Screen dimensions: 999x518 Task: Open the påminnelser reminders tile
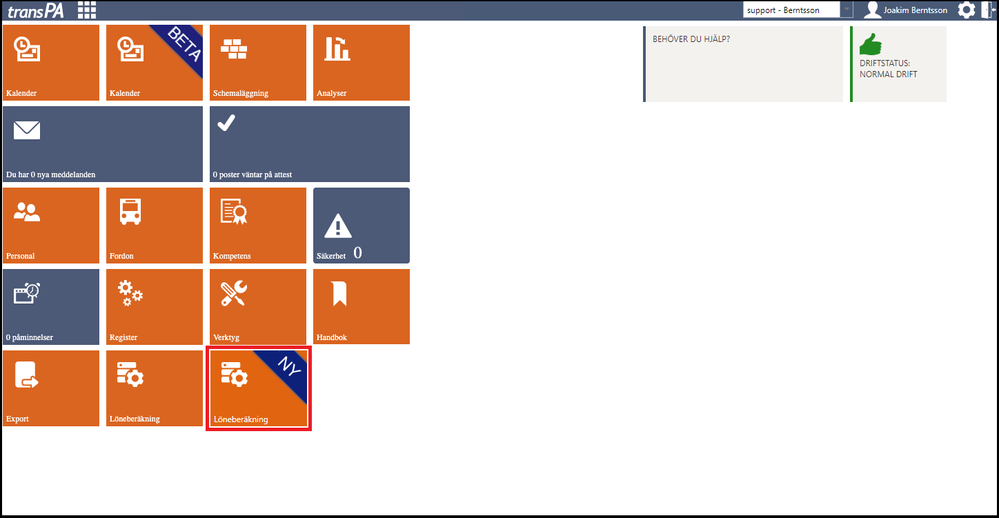click(x=51, y=306)
